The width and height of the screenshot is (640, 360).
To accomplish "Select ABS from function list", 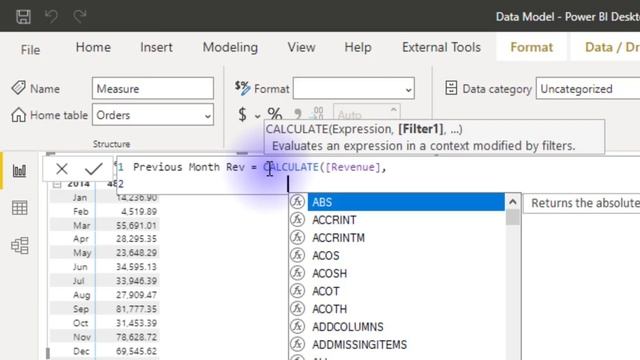I will [406, 202].
